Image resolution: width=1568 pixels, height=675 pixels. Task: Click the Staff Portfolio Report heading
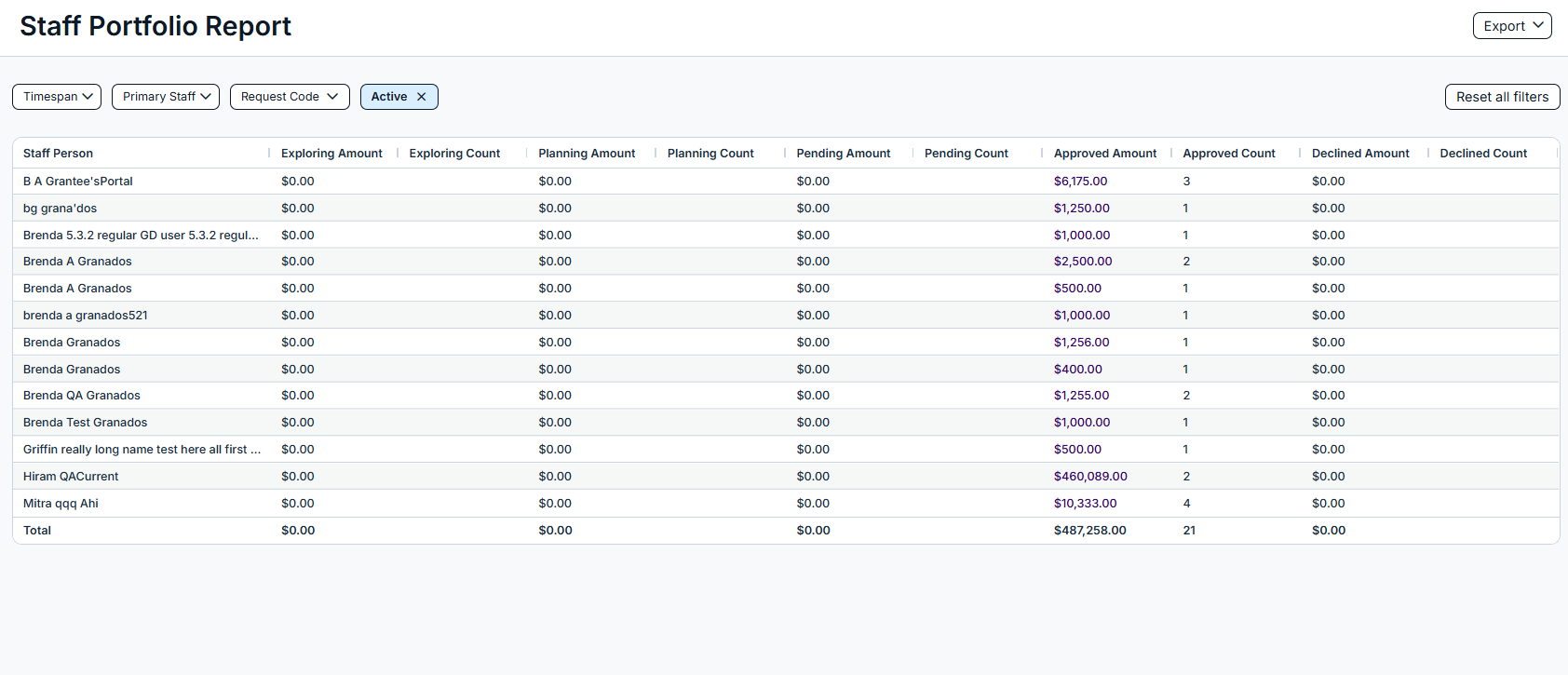155,26
